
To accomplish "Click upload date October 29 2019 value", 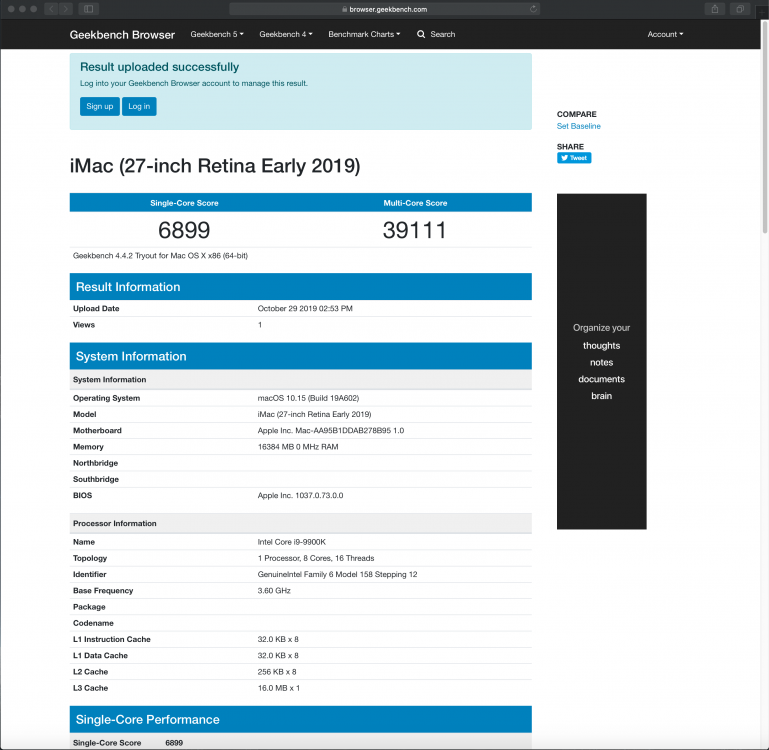I will tap(305, 309).
